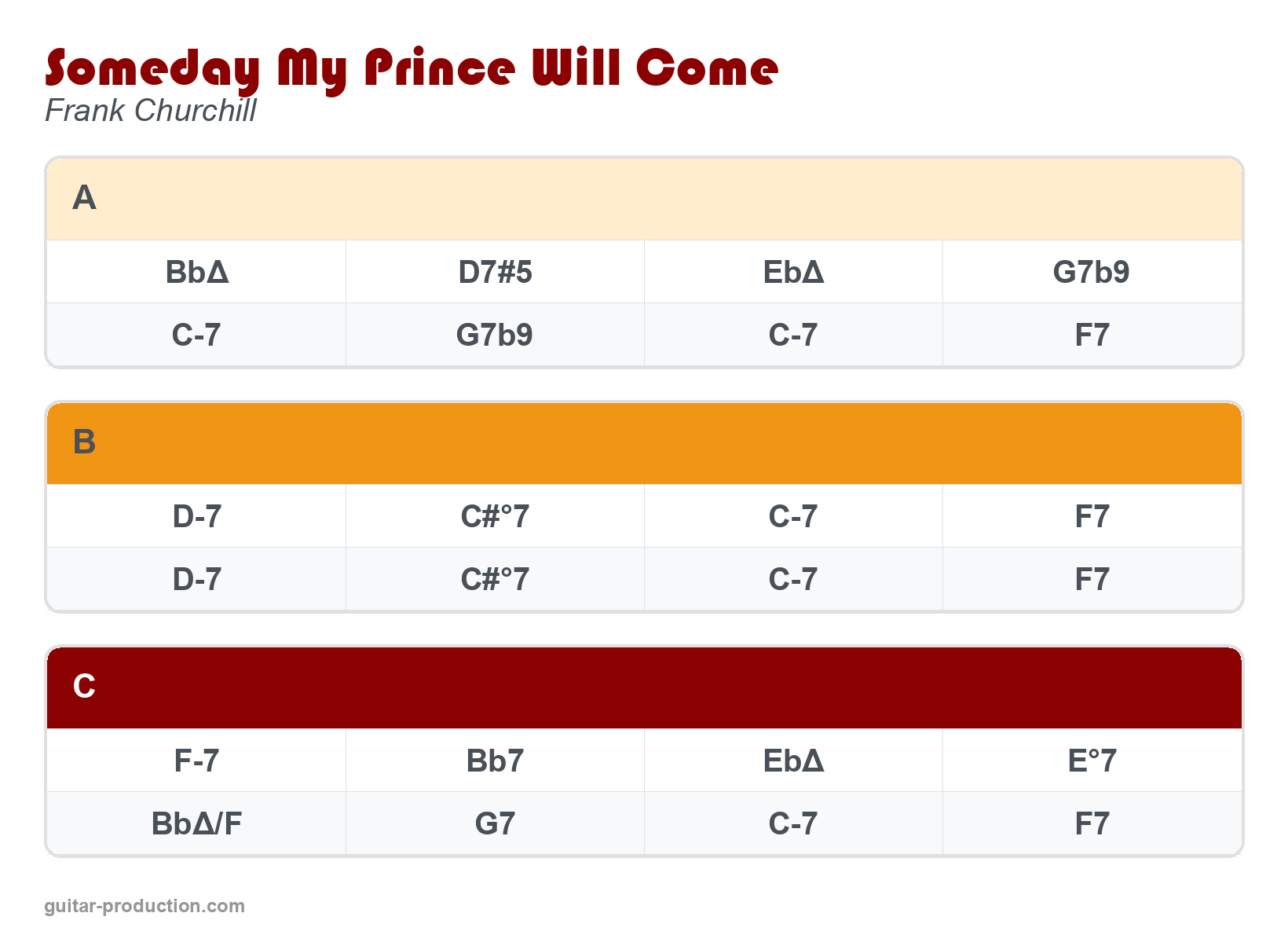Viewport: 1288px width, 935px height.
Task: Select the BbΔ/F slash chord
Action: (x=196, y=823)
